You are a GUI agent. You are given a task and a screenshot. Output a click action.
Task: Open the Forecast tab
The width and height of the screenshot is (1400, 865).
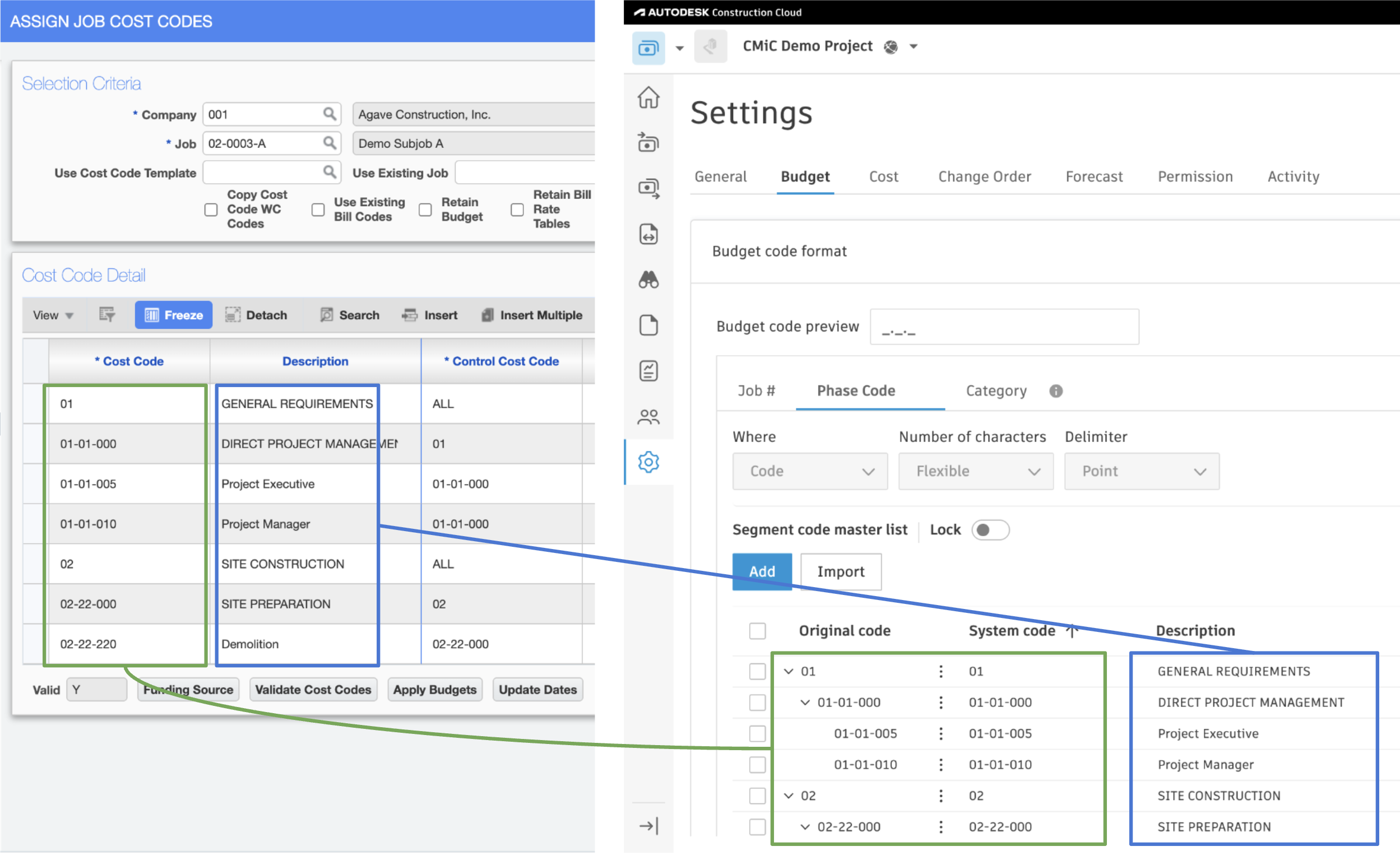coord(1094,176)
